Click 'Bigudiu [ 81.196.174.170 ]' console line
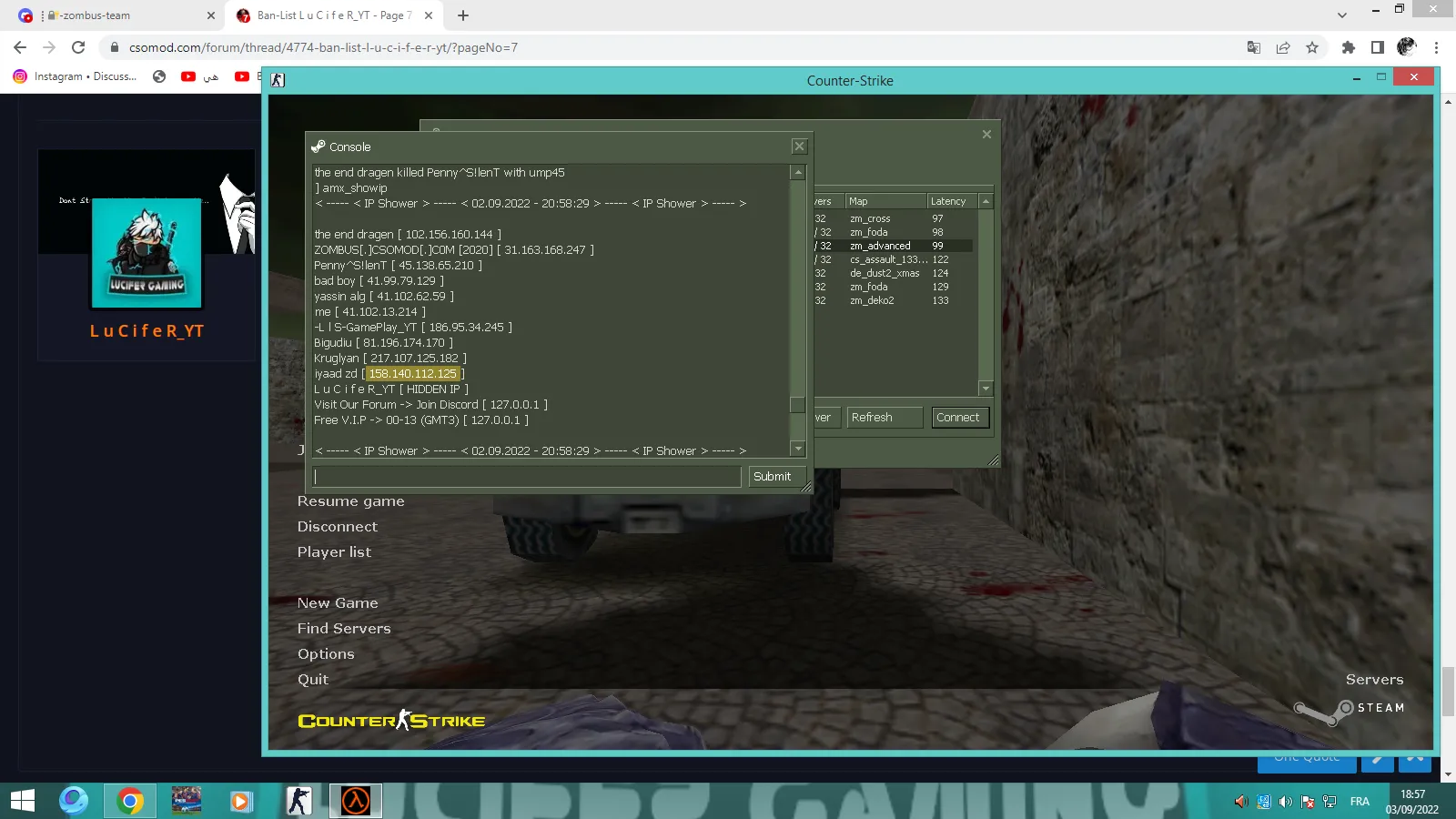The width and height of the screenshot is (1456, 819). pyautogui.click(x=383, y=343)
